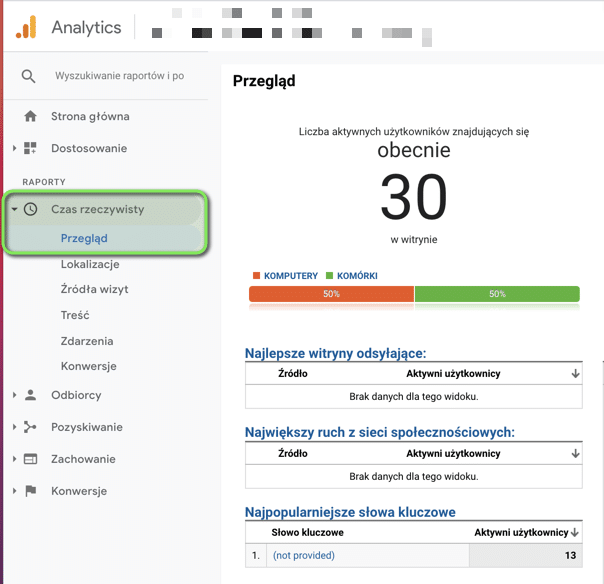
Task: Sort keywords table by its down arrow
Action: 575,532
